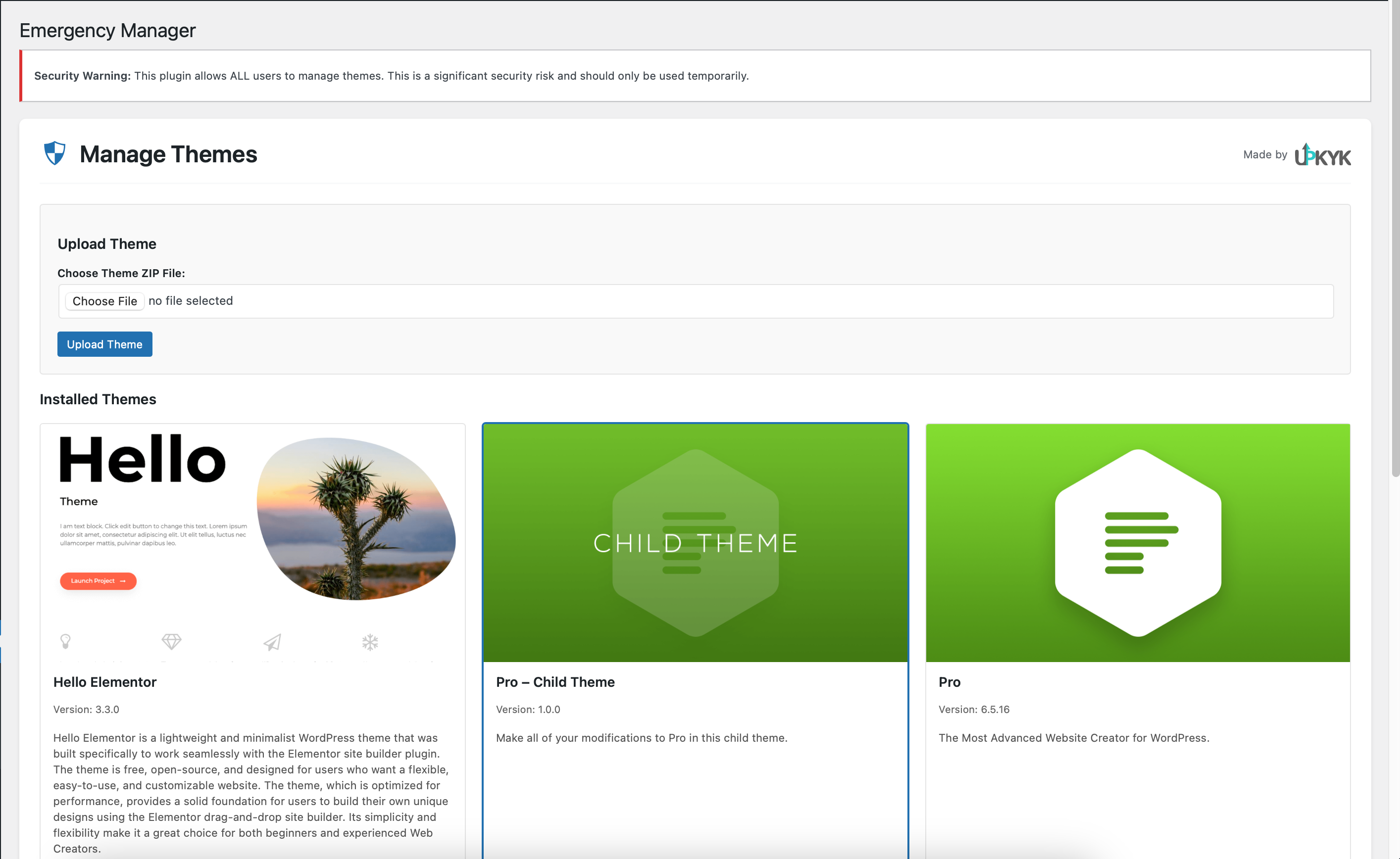
Task: Click the diamond icon in Hello preview
Action: 171,641
